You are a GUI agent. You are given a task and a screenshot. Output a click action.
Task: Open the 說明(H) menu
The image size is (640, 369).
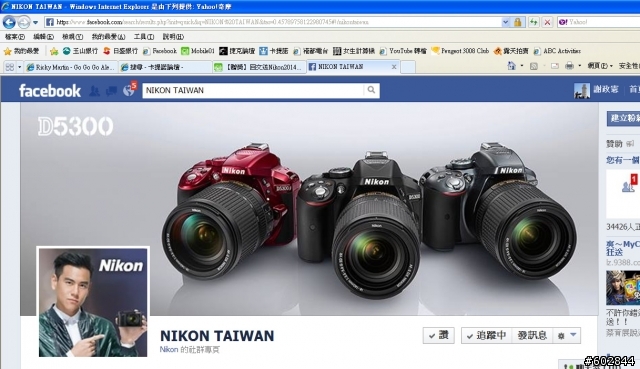pos(173,37)
